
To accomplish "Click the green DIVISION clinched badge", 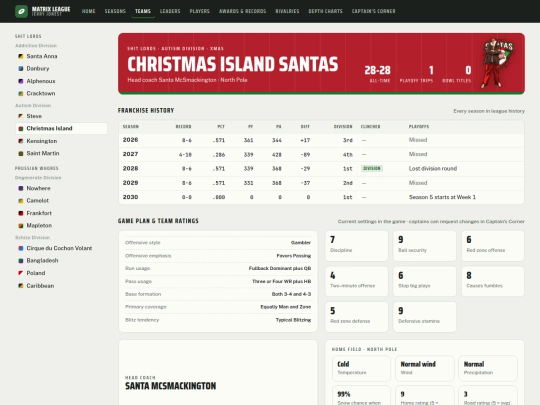I will (x=372, y=168).
